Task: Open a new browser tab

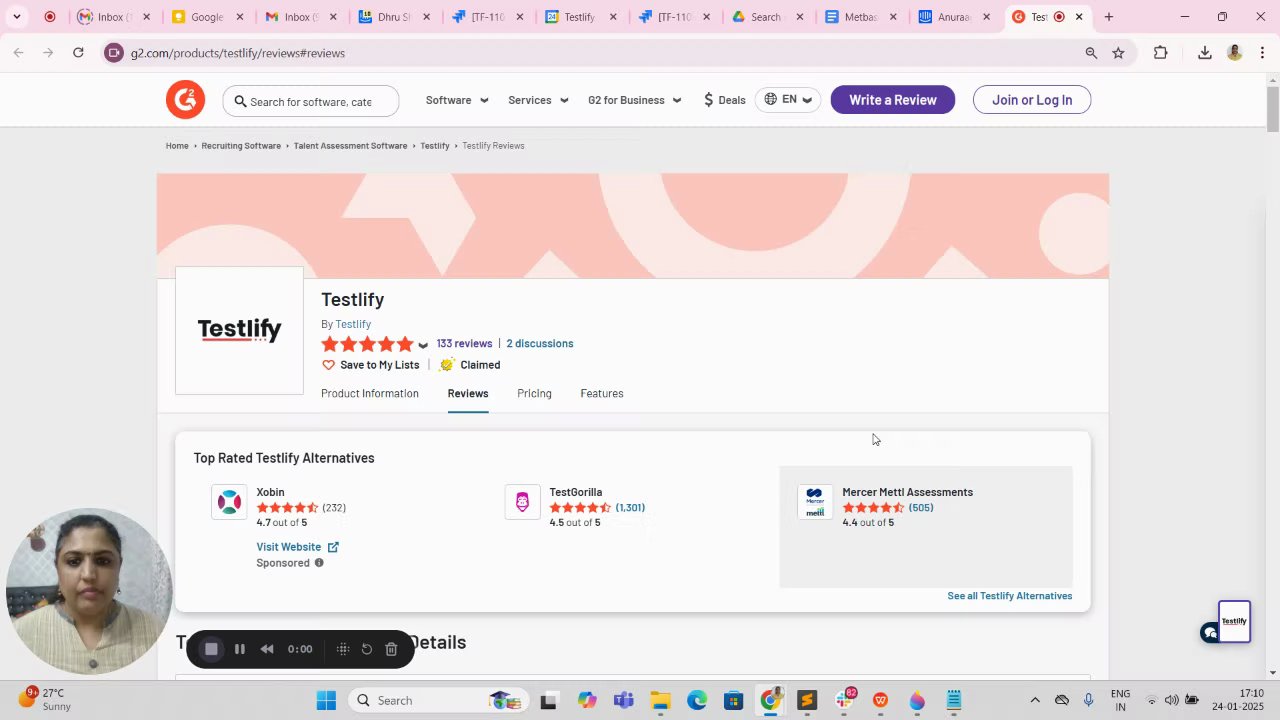Action: click(1108, 17)
